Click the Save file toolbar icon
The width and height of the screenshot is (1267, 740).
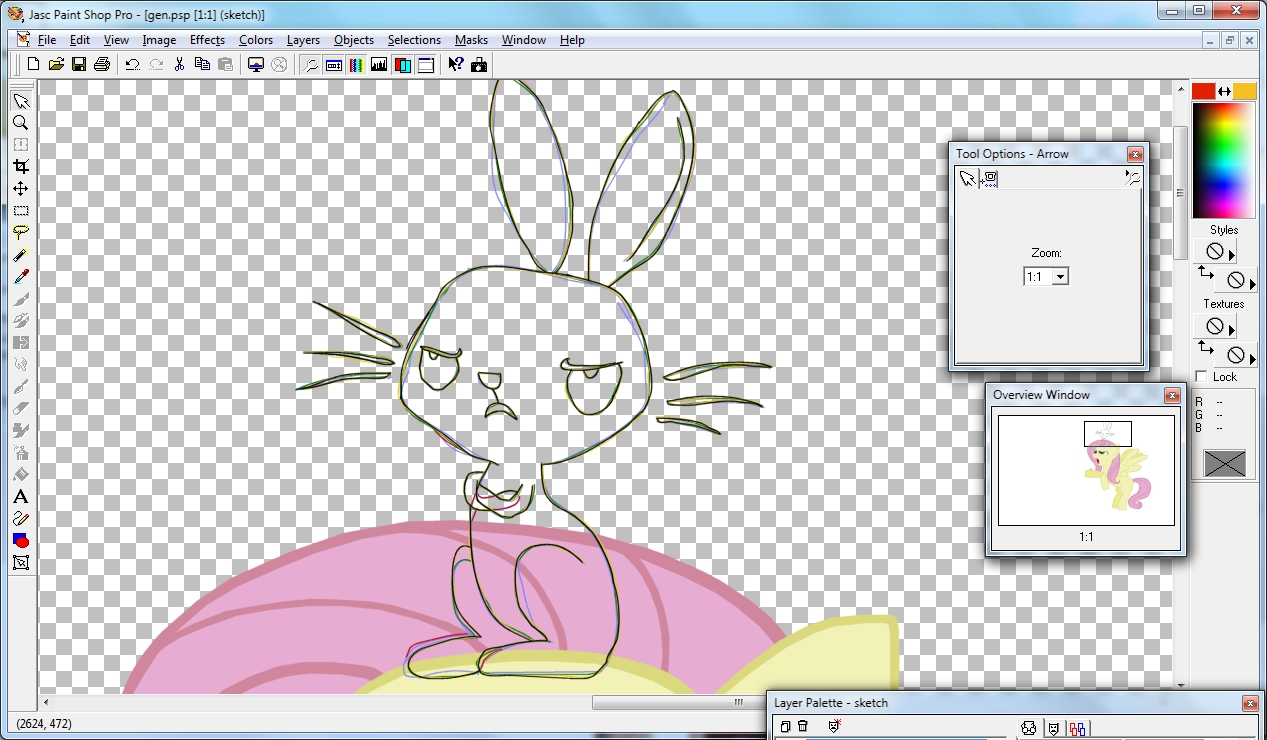pyautogui.click(x=79, y=65)
